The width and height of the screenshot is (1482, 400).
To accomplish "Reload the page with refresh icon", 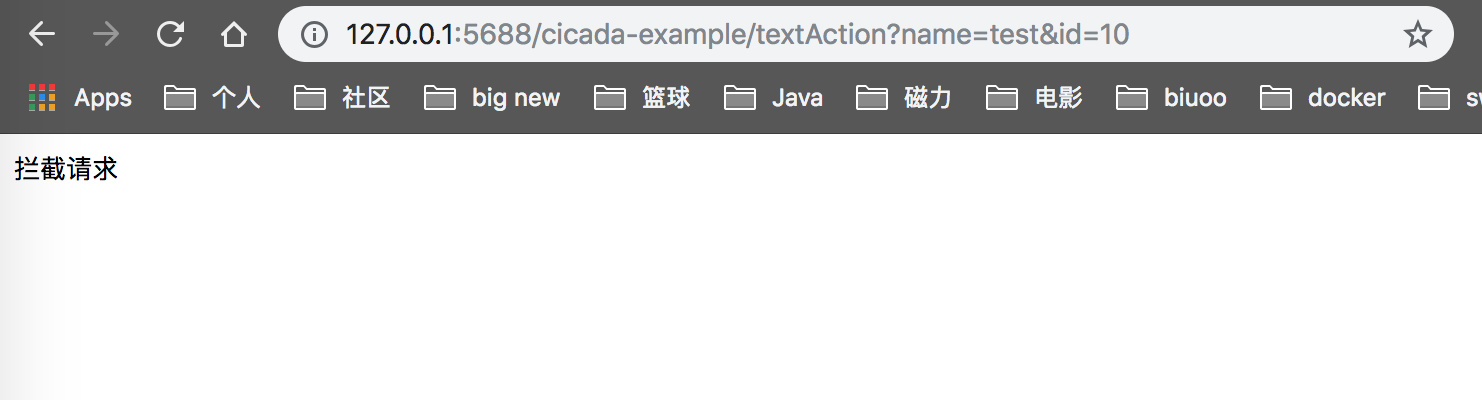I will tap(170, 35).
